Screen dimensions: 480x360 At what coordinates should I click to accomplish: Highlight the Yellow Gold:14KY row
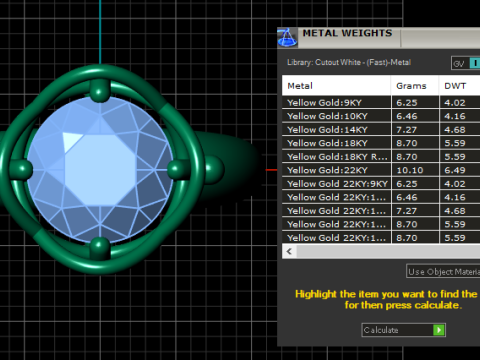pos(381,130)
